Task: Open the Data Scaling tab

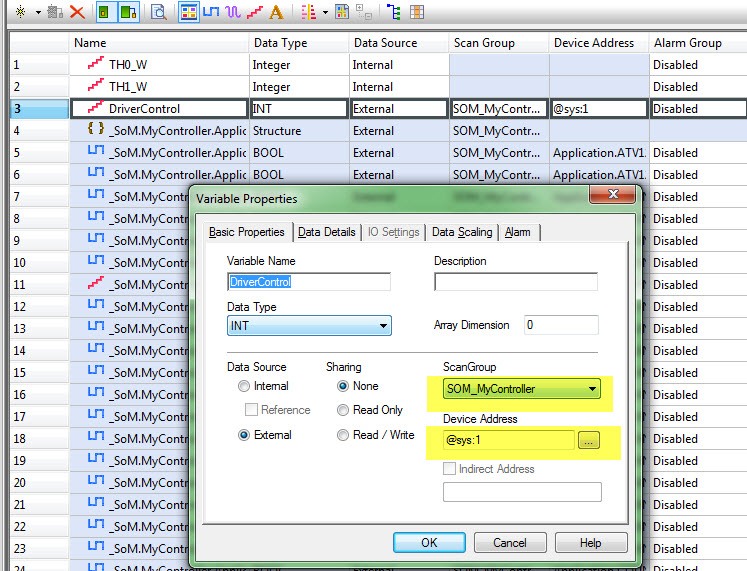Action: tap(462, 232)
